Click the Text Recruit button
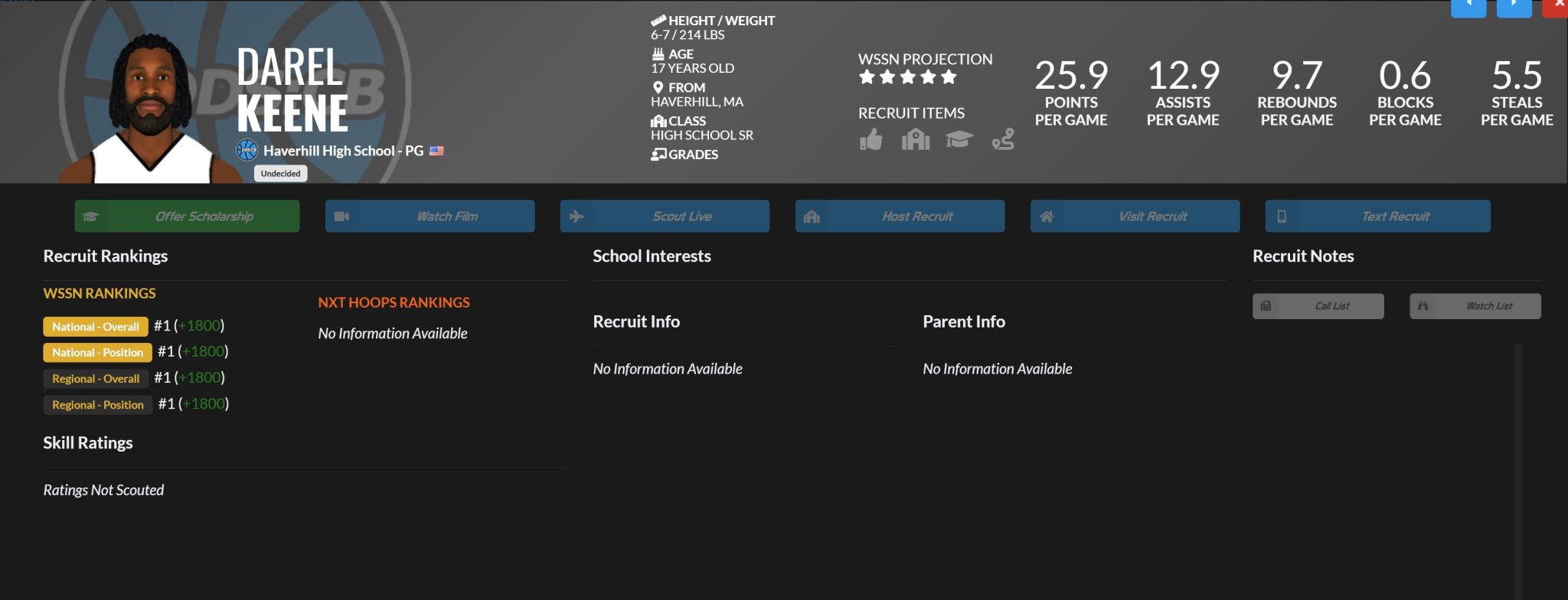The image size is (1568, 600). click(1377, 217)
